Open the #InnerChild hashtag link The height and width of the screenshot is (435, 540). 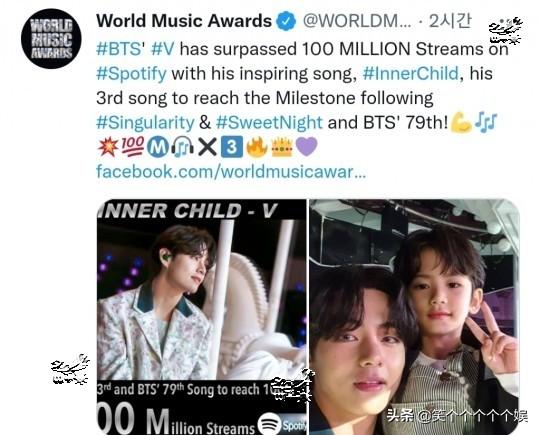pyautogui.click(x=411, y=73)
